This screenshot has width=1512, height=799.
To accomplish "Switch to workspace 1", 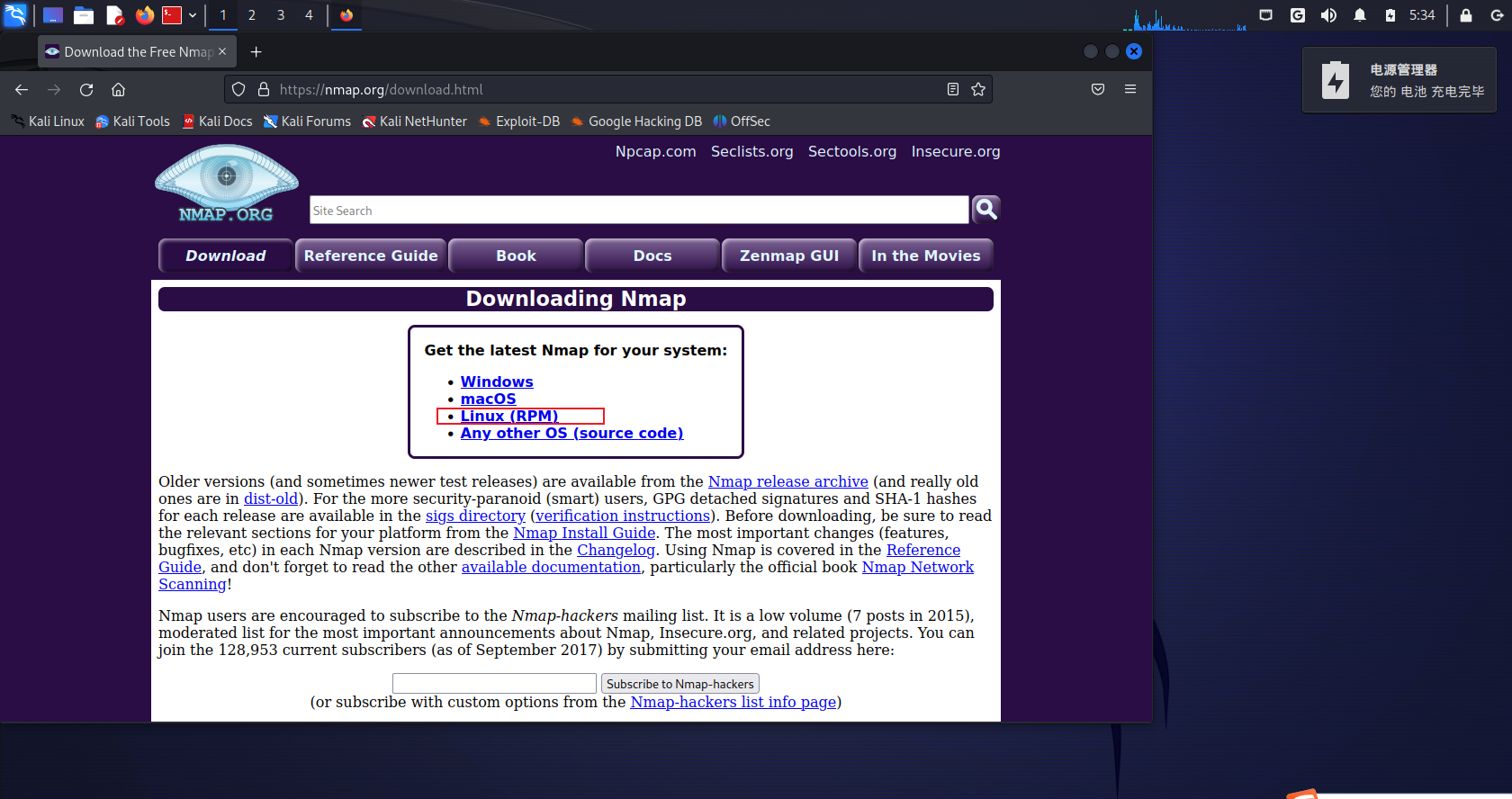I will [223, 15].
